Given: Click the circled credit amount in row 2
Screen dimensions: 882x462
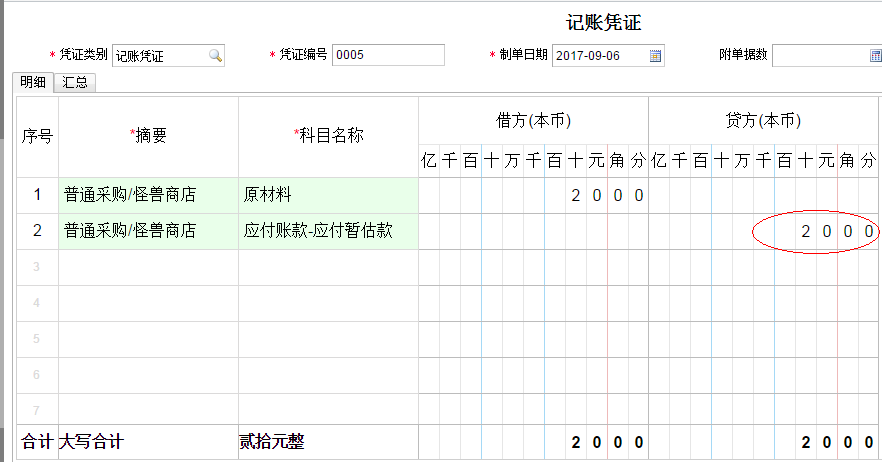Looking at the screenshot, I should [838, 231].
